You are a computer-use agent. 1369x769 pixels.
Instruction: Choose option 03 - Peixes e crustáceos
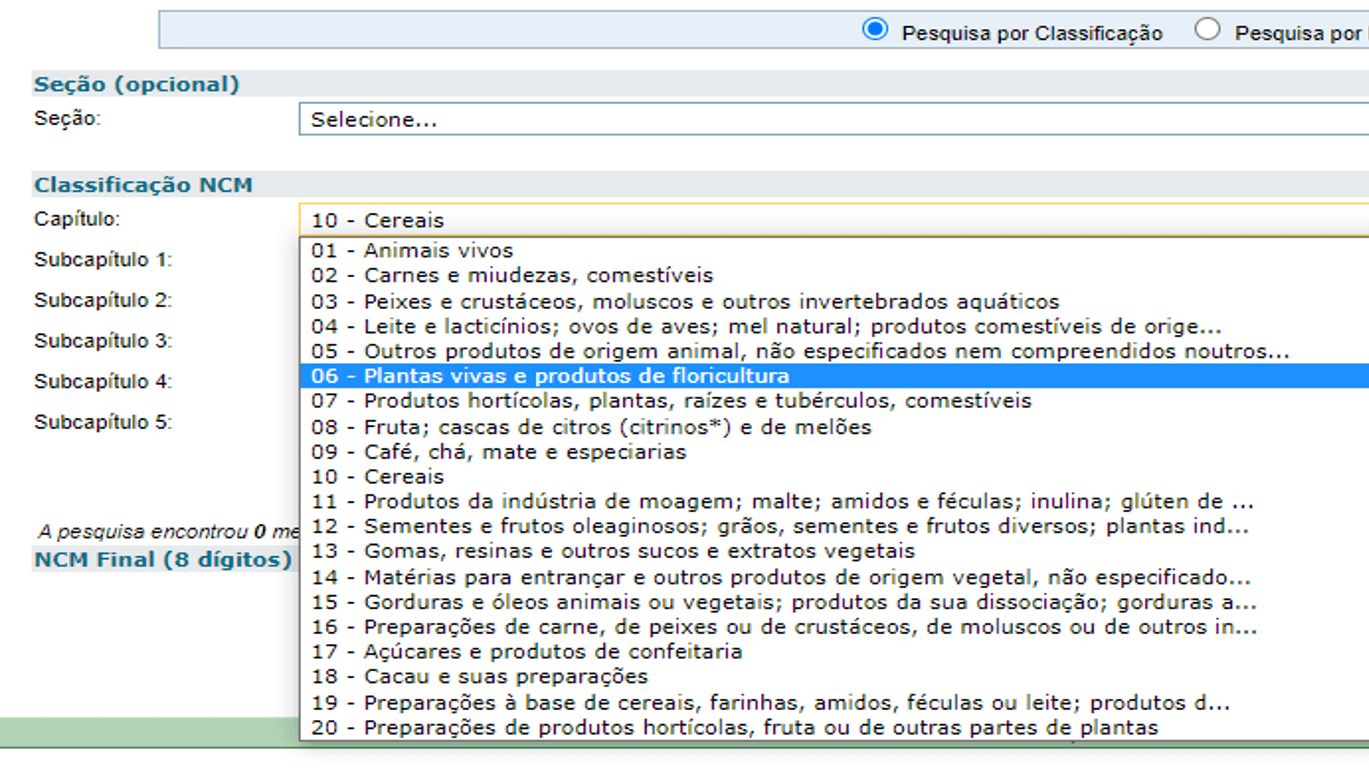600,300
